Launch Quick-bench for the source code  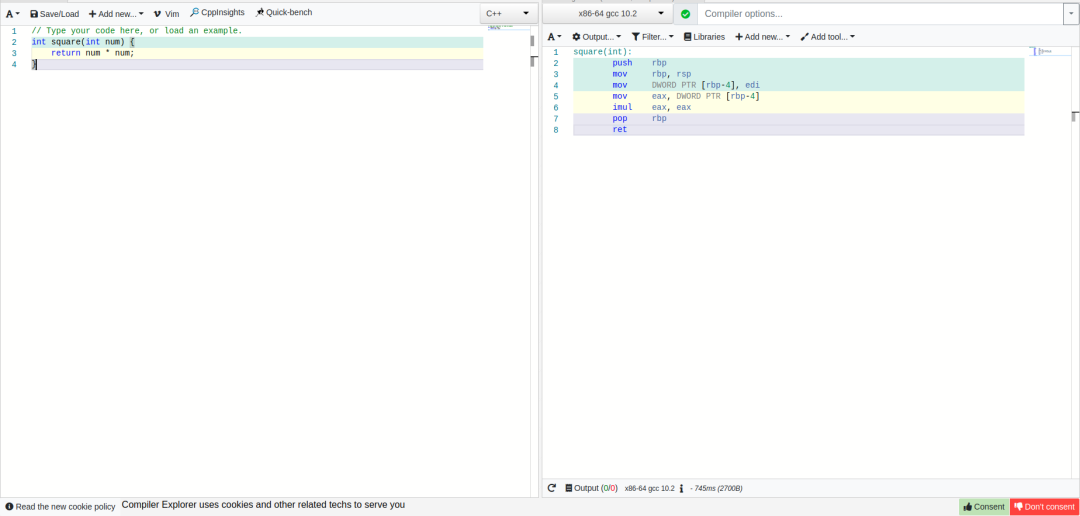pos(284,13)
